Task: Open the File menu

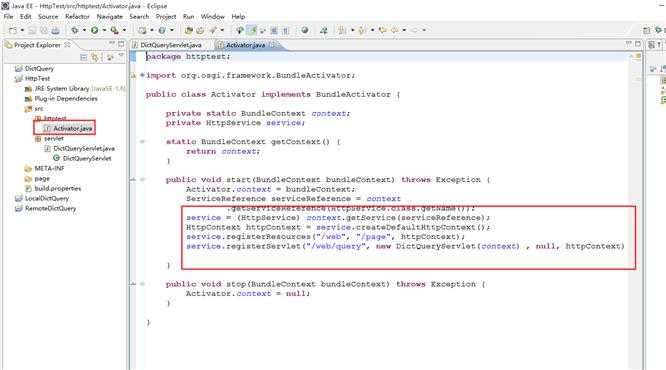Action: [8, 17]
